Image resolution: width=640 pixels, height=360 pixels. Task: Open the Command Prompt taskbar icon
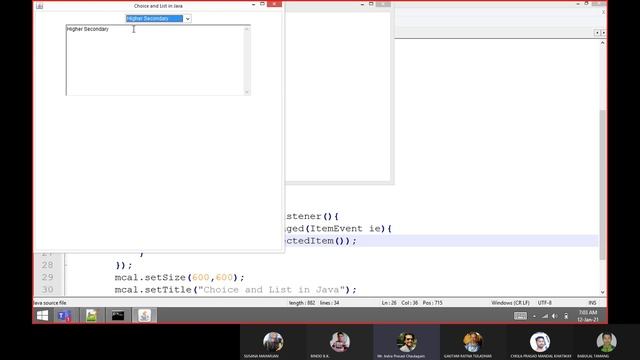118,316
